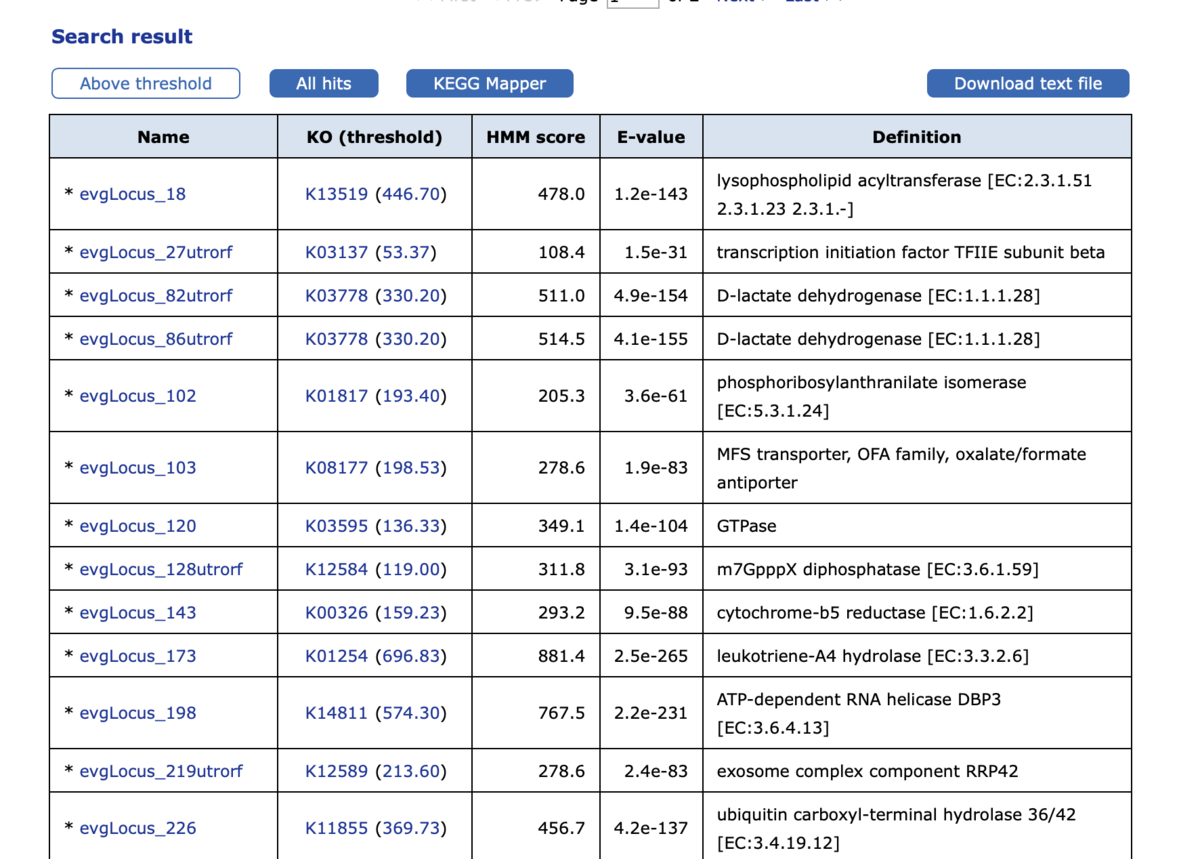Image resolution: width=1200 pixels, height=859 pixels.
Task: Open KO entry K13519
Action: point(336,194)
